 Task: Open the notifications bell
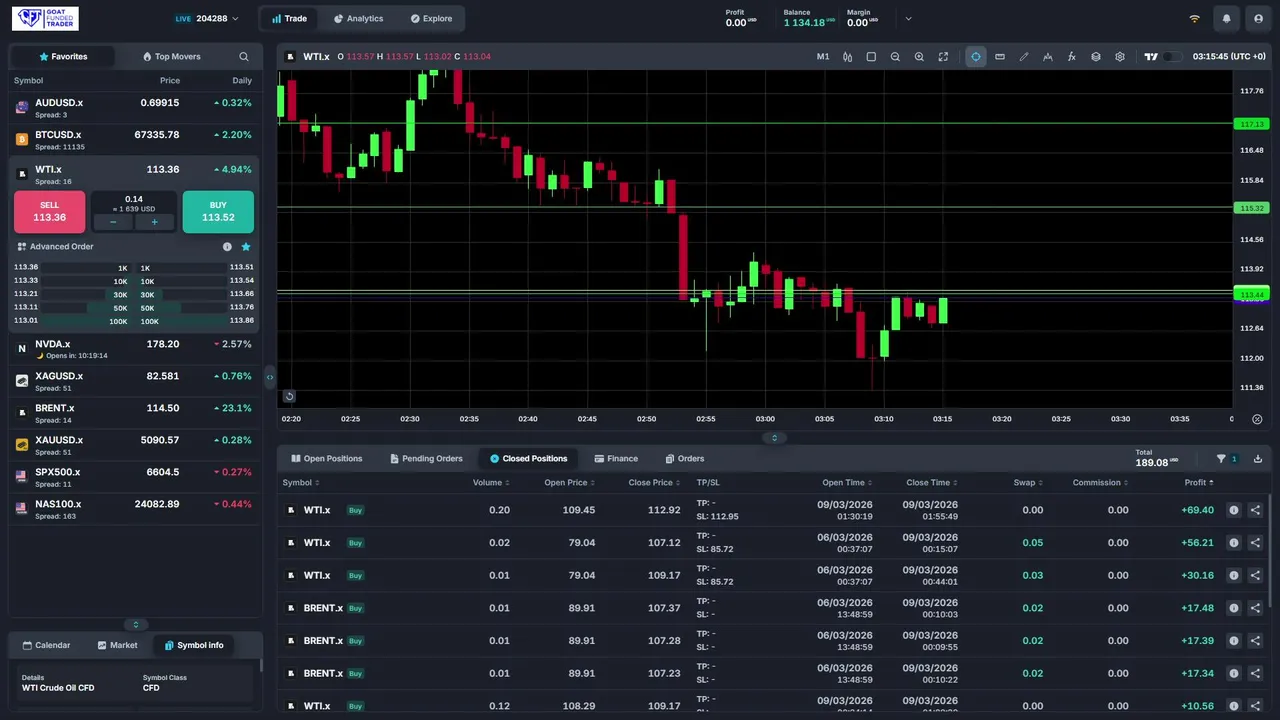1227,18
